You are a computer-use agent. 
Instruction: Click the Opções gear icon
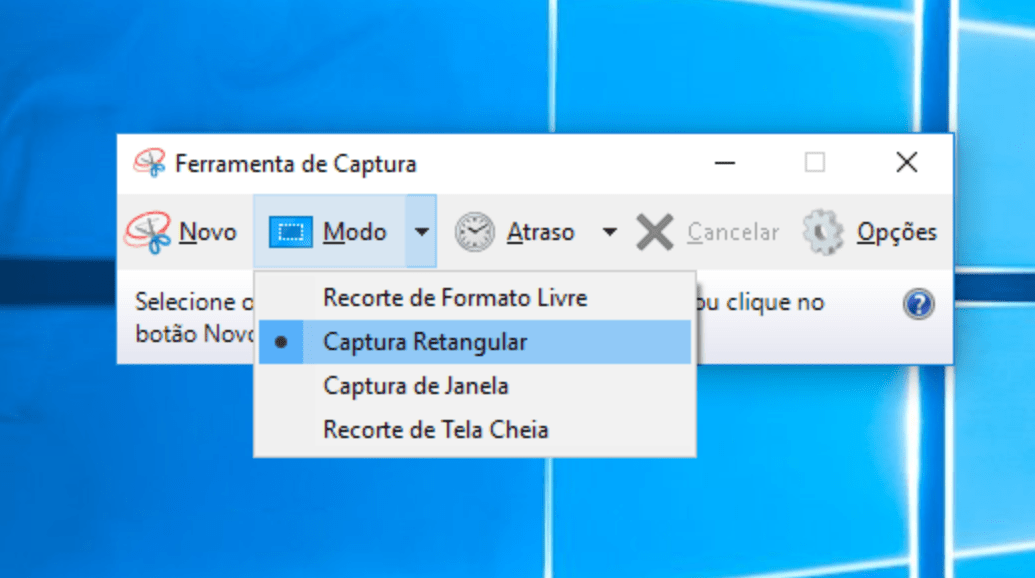click(822, 231)
